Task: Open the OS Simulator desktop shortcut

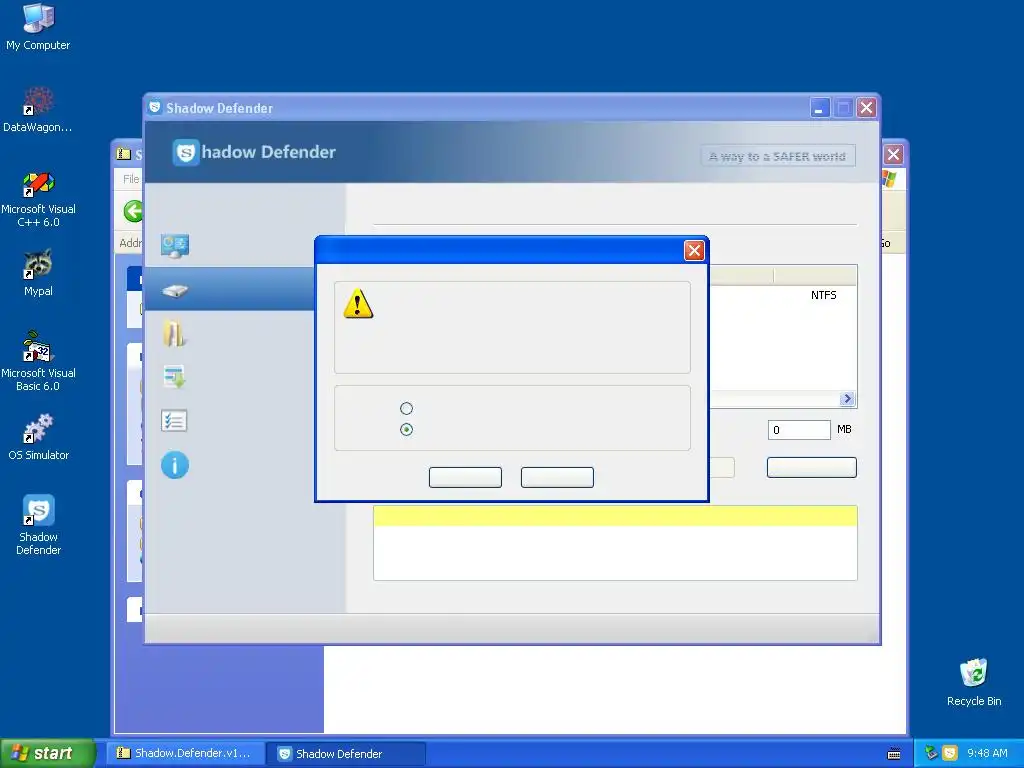Action: pos(38,438)
